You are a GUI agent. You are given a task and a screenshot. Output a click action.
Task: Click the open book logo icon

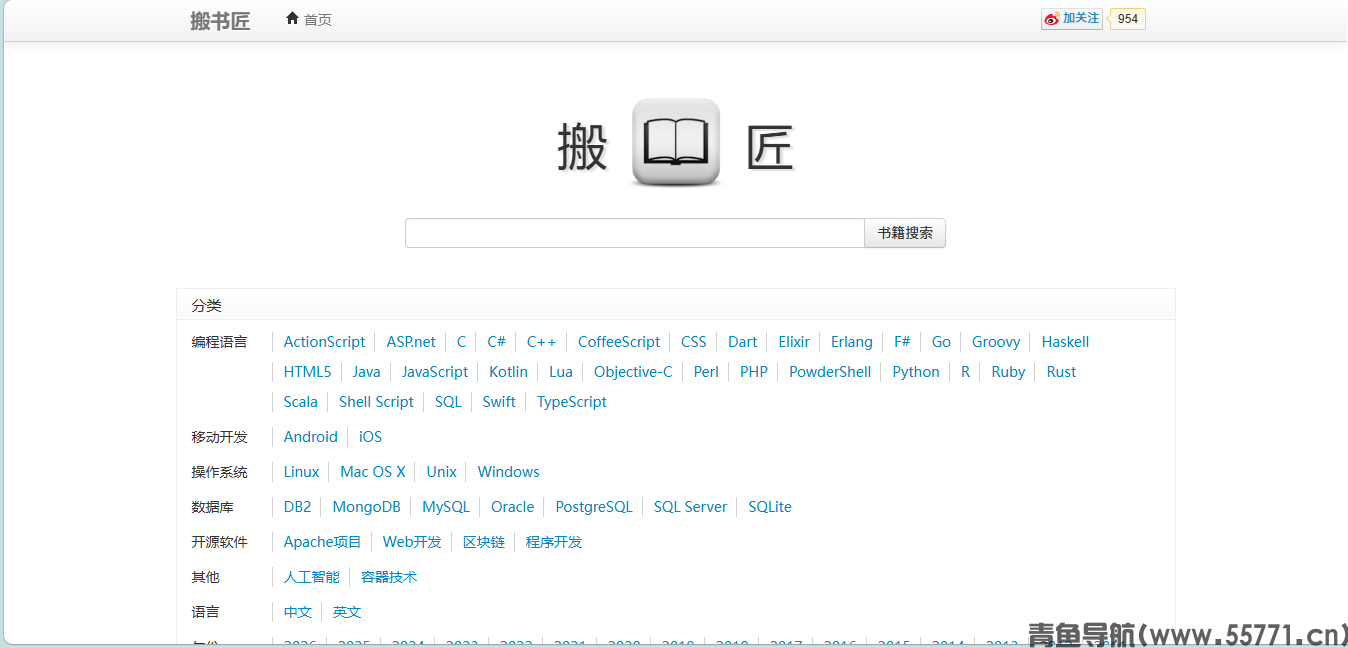676,142
